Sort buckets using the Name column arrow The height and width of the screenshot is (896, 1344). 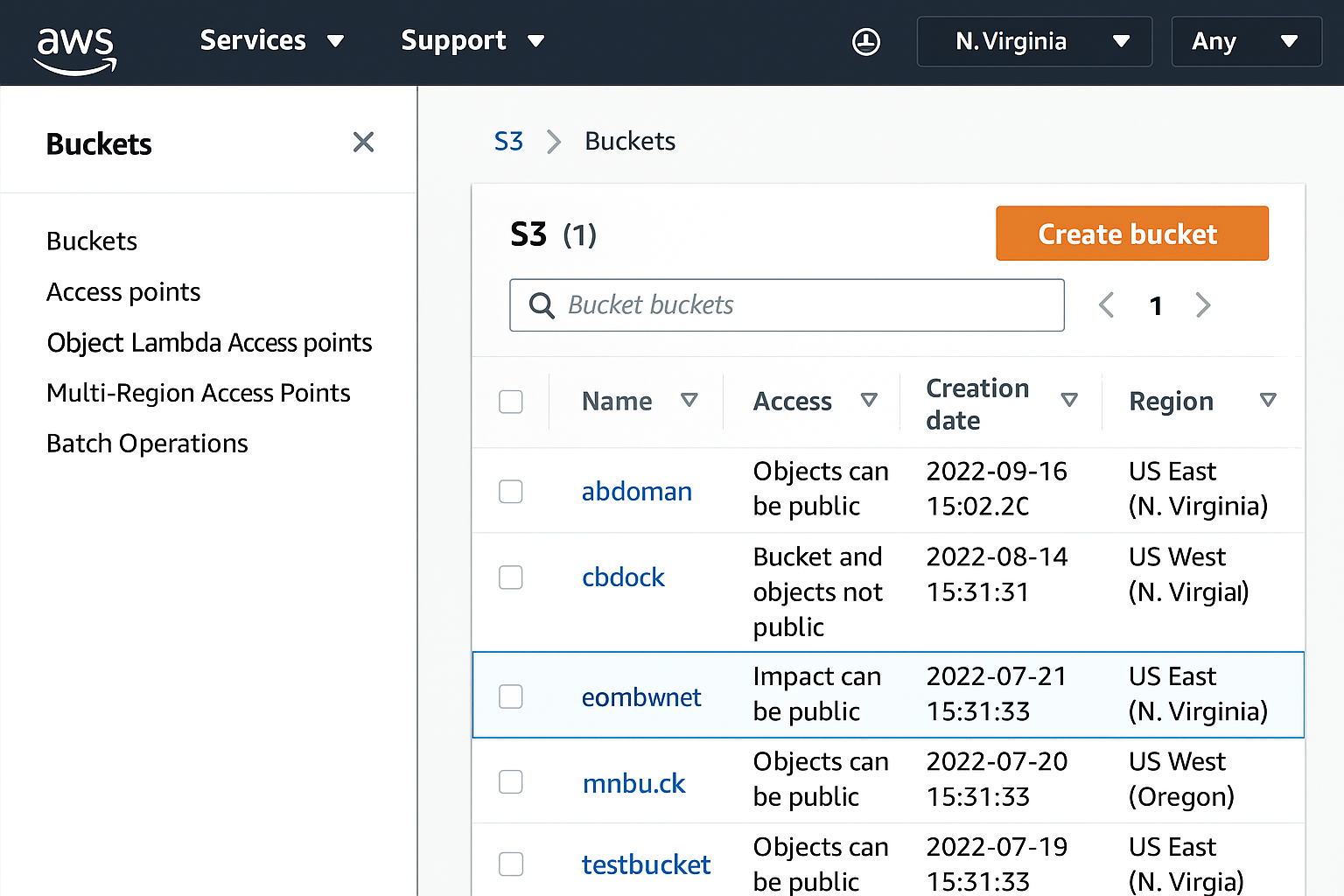(x=689, y=401)
